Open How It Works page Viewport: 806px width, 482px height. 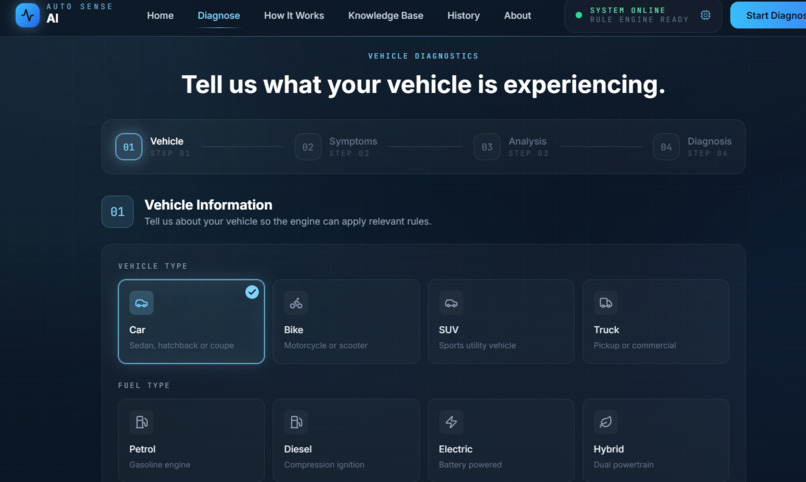pyautogui.click(x=294, y=15)
